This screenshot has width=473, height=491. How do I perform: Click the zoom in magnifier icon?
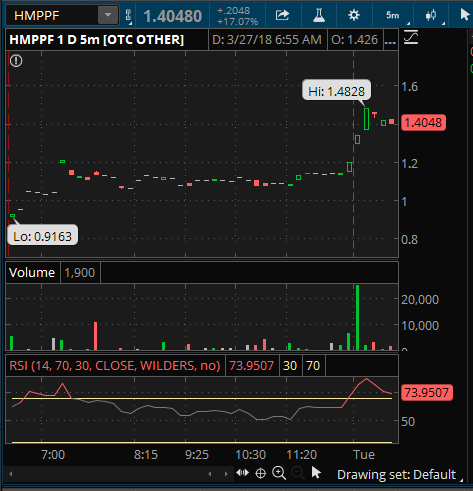(279, 473)
